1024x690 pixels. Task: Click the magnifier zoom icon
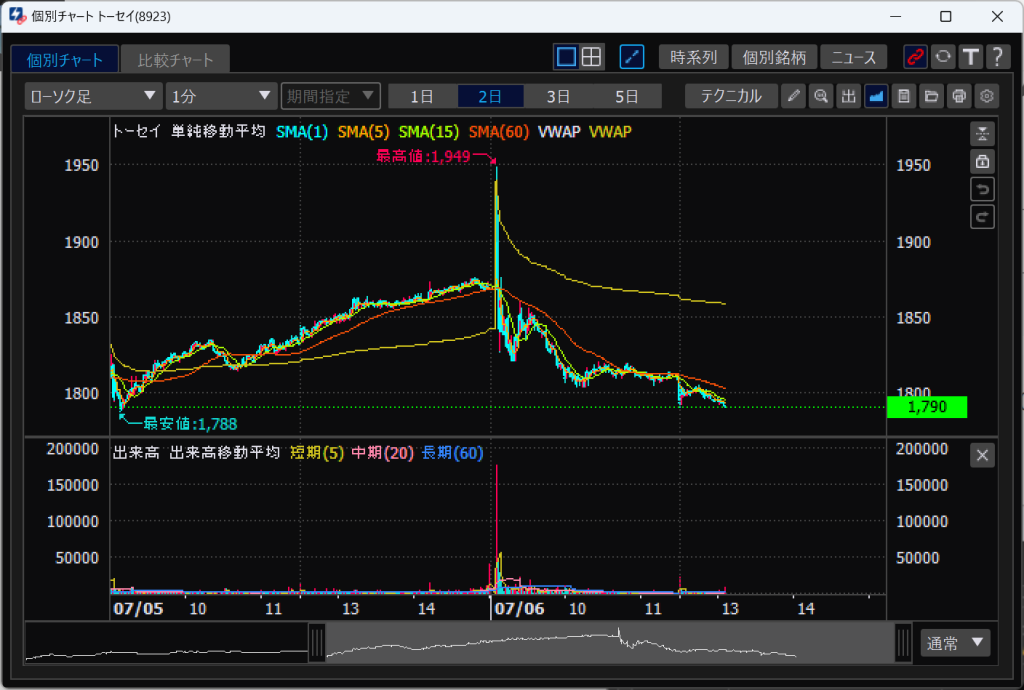click(x=821, y=96)
